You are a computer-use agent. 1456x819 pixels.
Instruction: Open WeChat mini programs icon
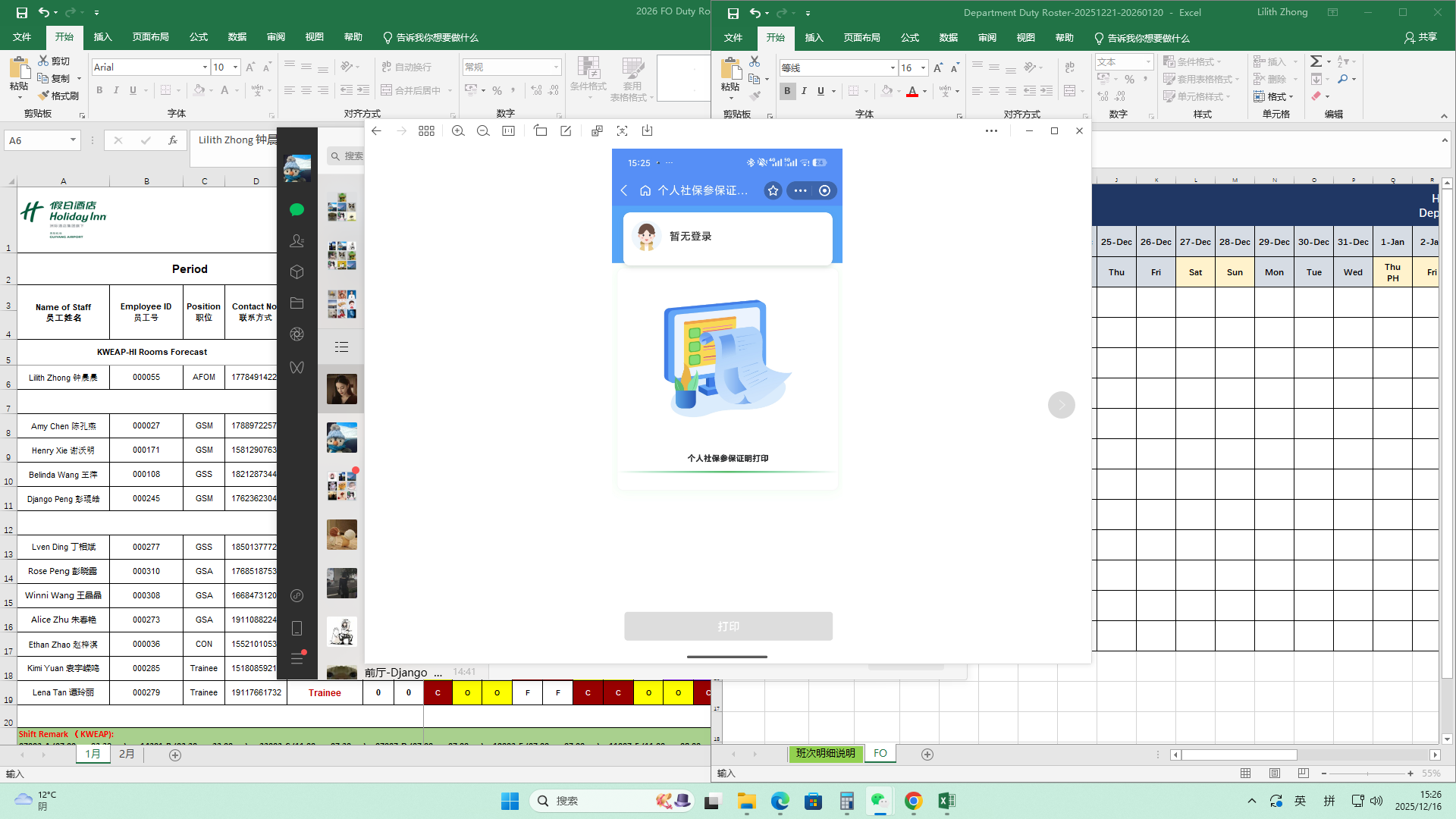tap(297, 595)
